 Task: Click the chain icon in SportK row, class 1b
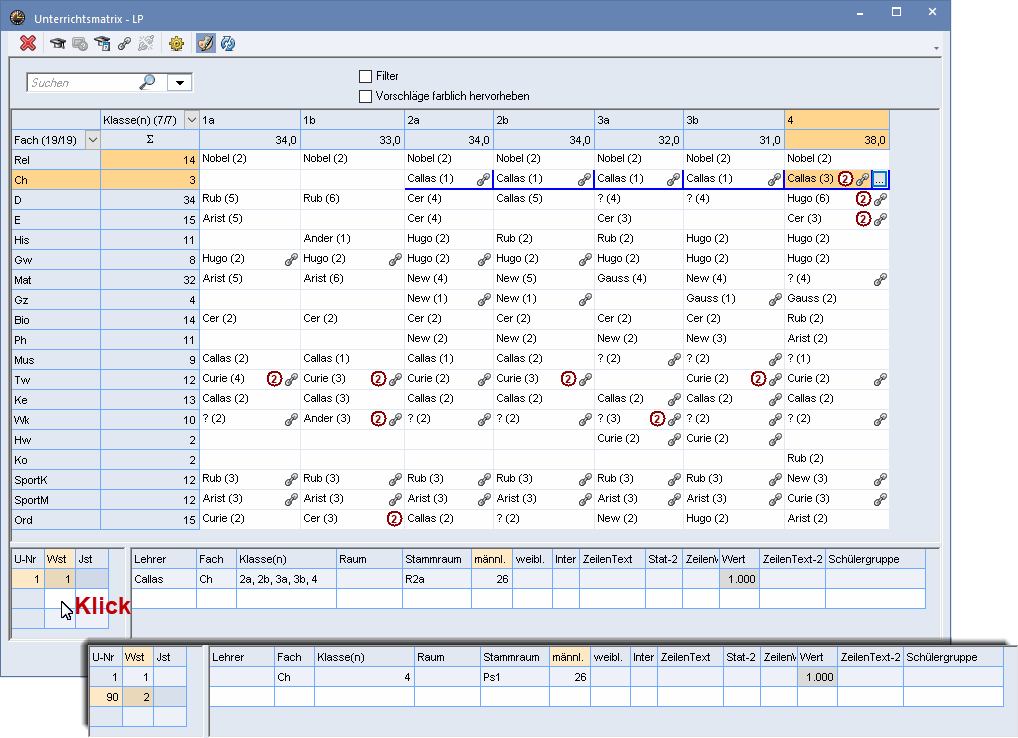395,480
